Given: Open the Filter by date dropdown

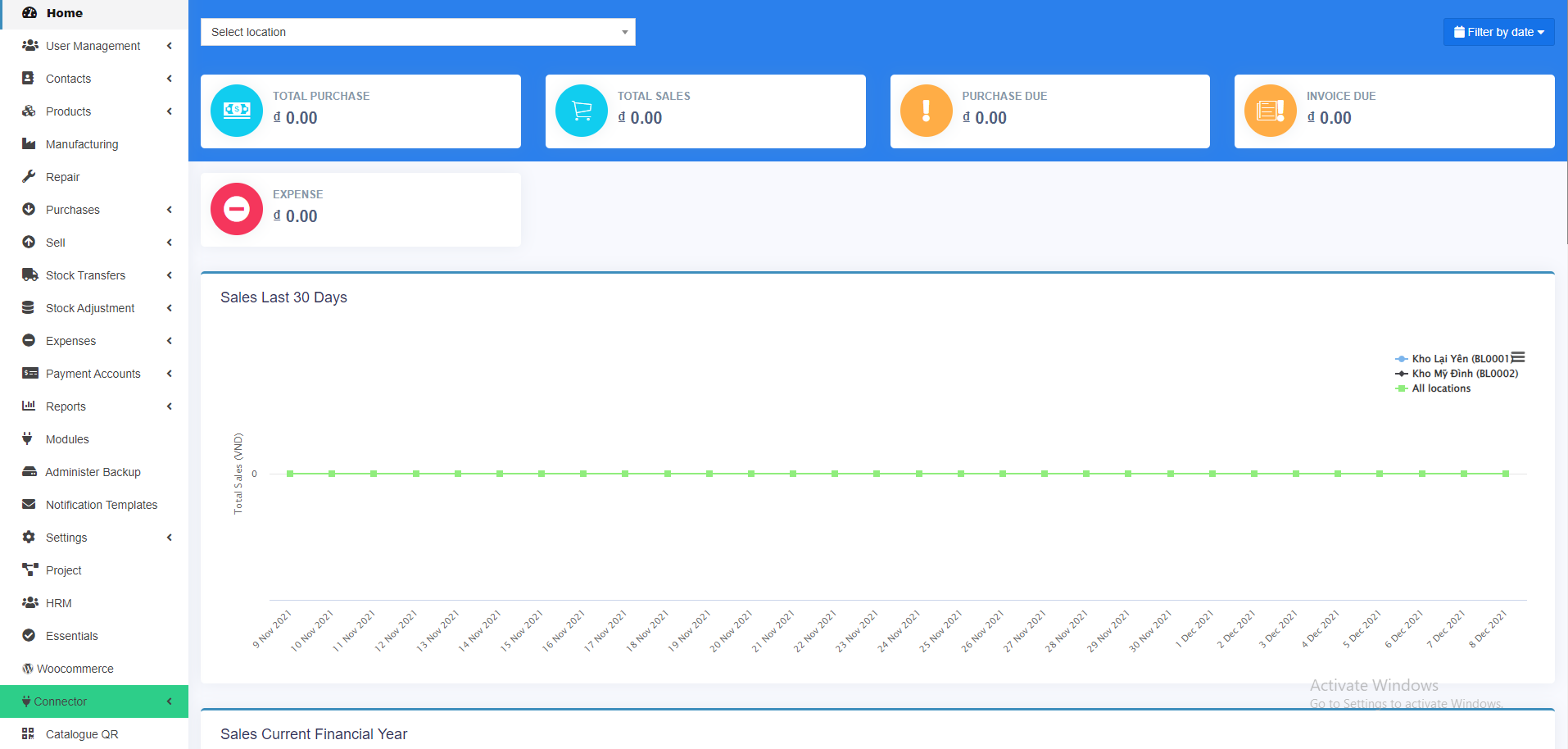Looking at the screenshot, I should (x=1498, y=32).
